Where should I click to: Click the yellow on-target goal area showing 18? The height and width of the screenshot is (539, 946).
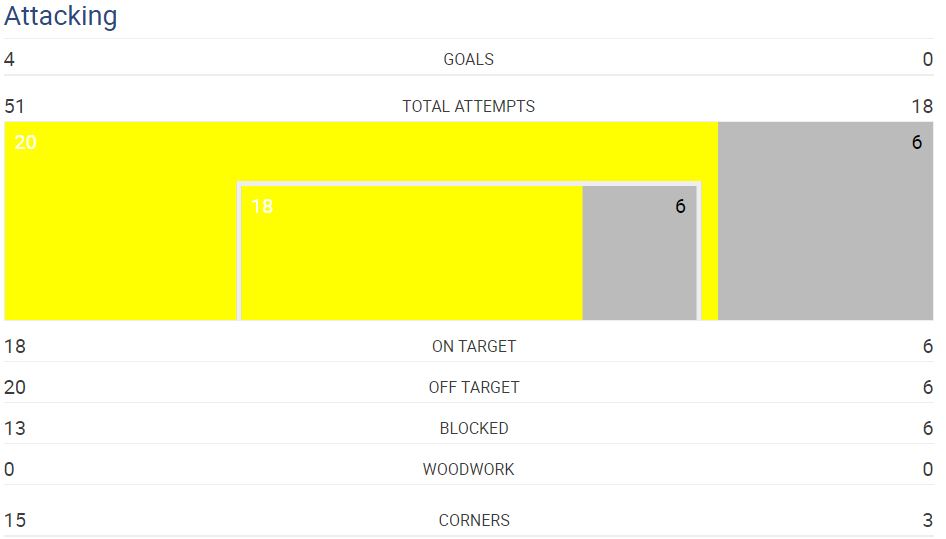(412, 253)
